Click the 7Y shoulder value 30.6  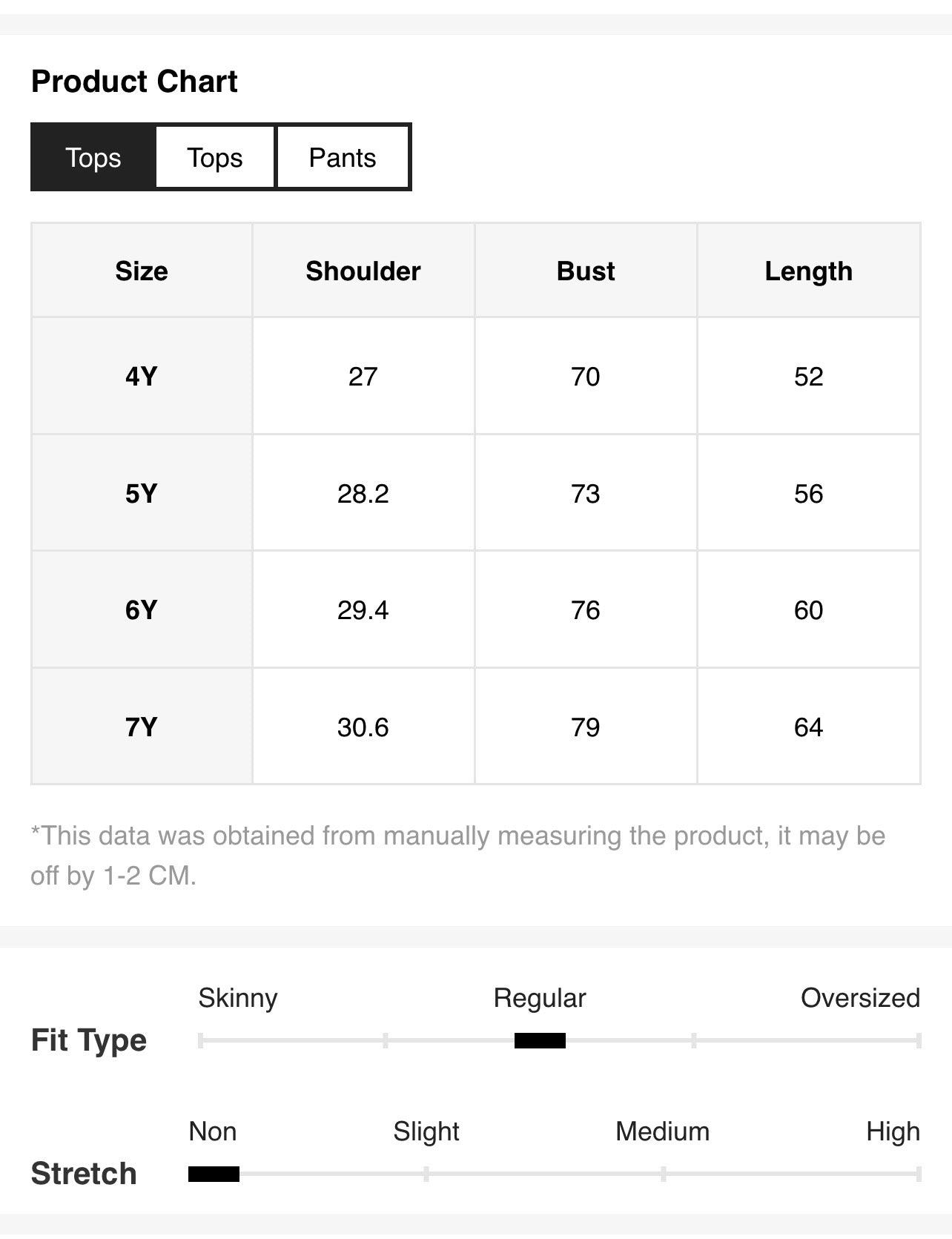(363, 727)
